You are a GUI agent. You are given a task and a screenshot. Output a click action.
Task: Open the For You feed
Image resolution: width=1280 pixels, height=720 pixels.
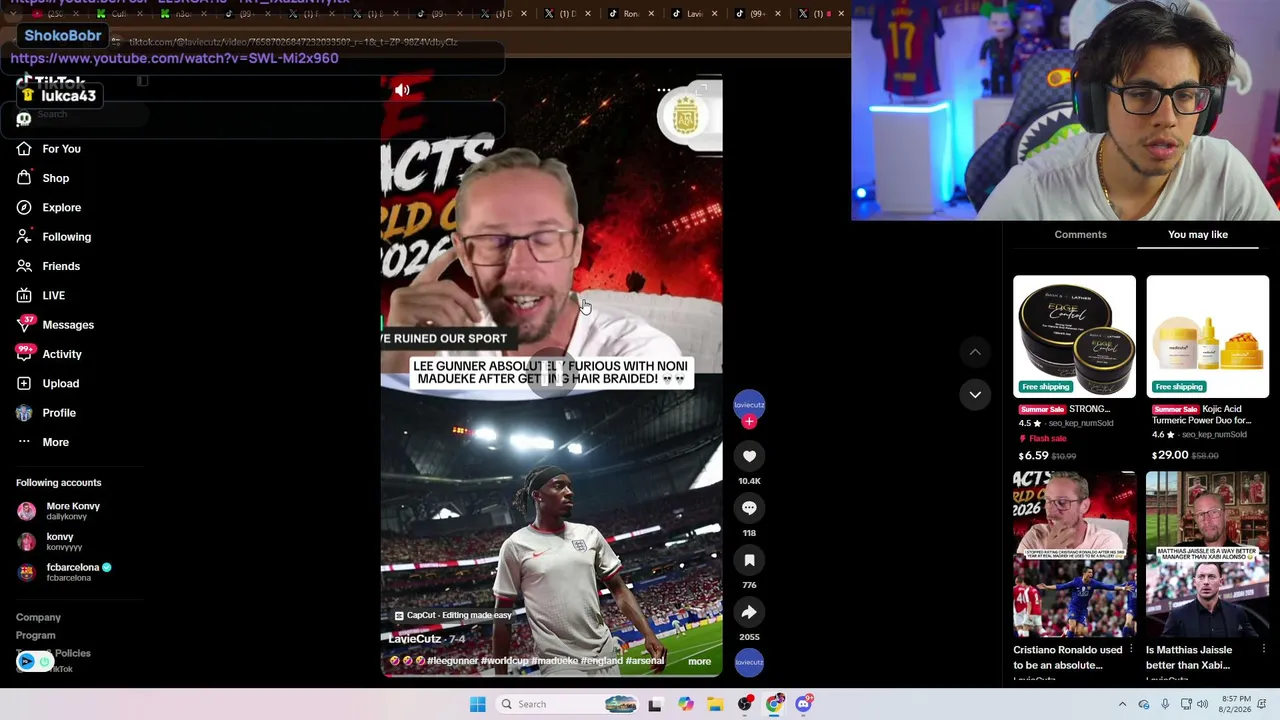tap(48, 149)
